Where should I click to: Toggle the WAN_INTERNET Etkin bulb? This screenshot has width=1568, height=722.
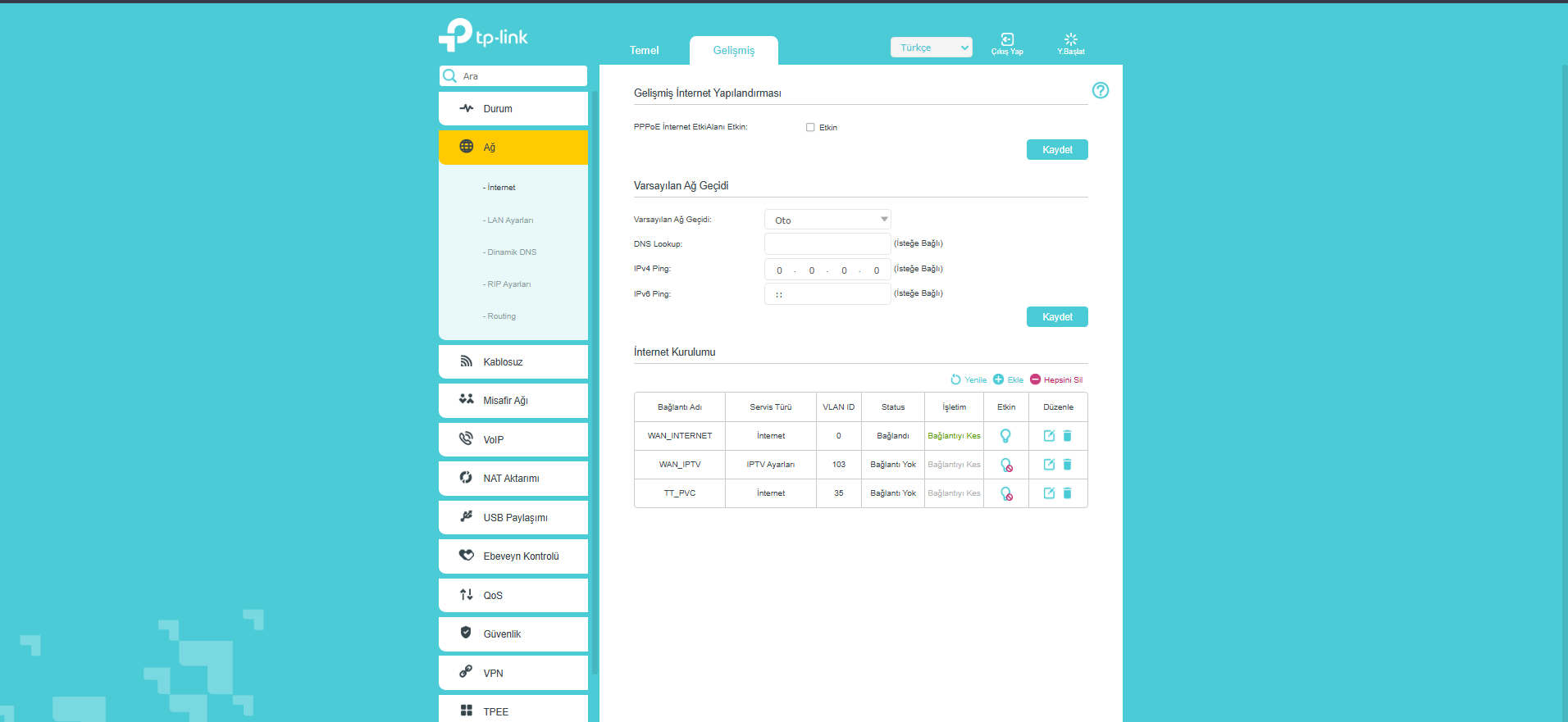click(1005, 436)
